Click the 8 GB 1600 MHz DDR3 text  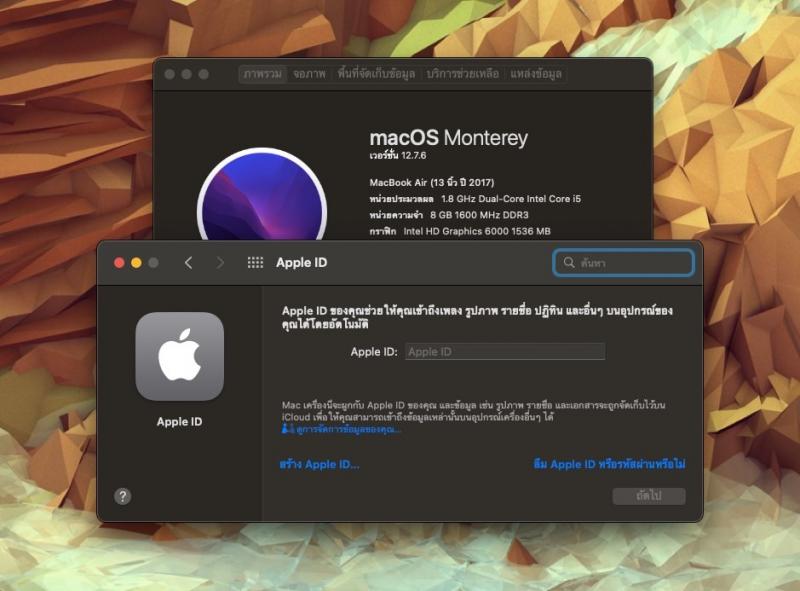(x=479, y=215)
